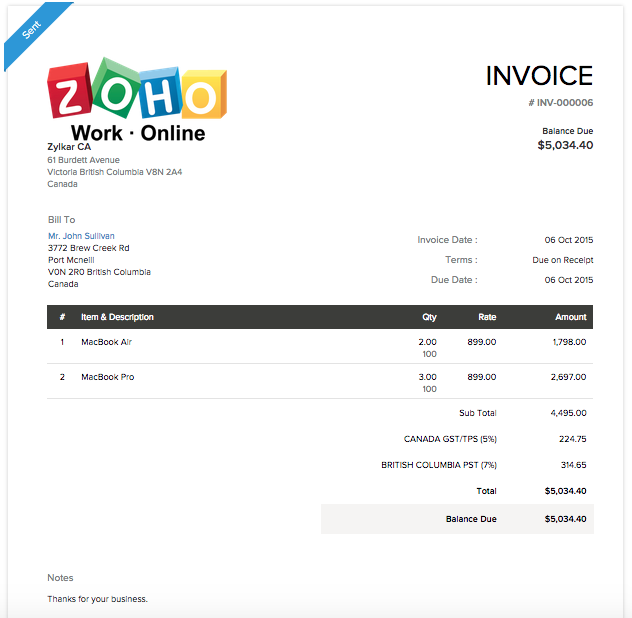Click the Sub Total value 4,495.00
Image resolution: width=632 pixels, height=618 pixels.
[568, 413]
